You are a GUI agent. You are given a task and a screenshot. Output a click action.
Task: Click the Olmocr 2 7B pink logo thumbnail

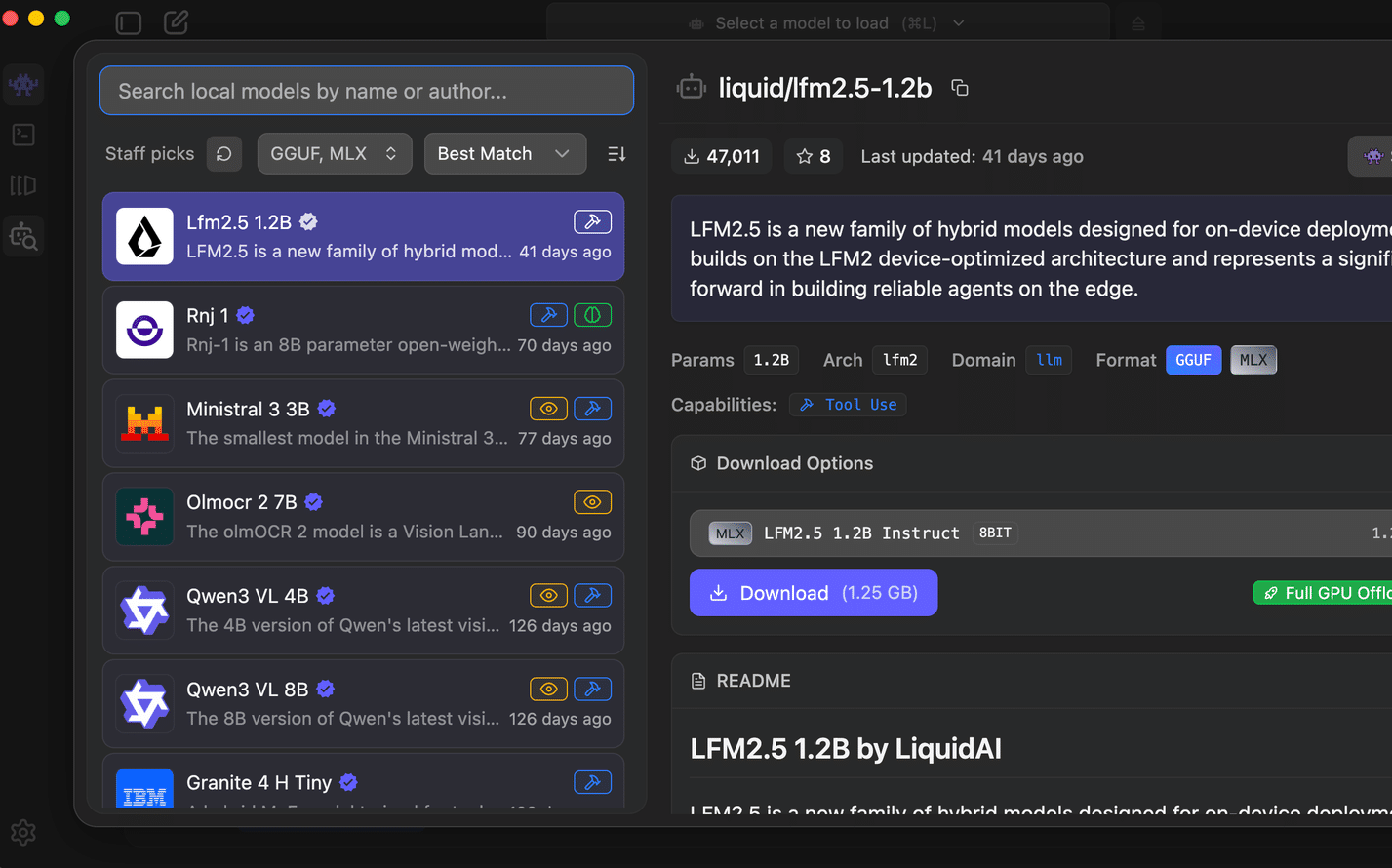point(144,517)
